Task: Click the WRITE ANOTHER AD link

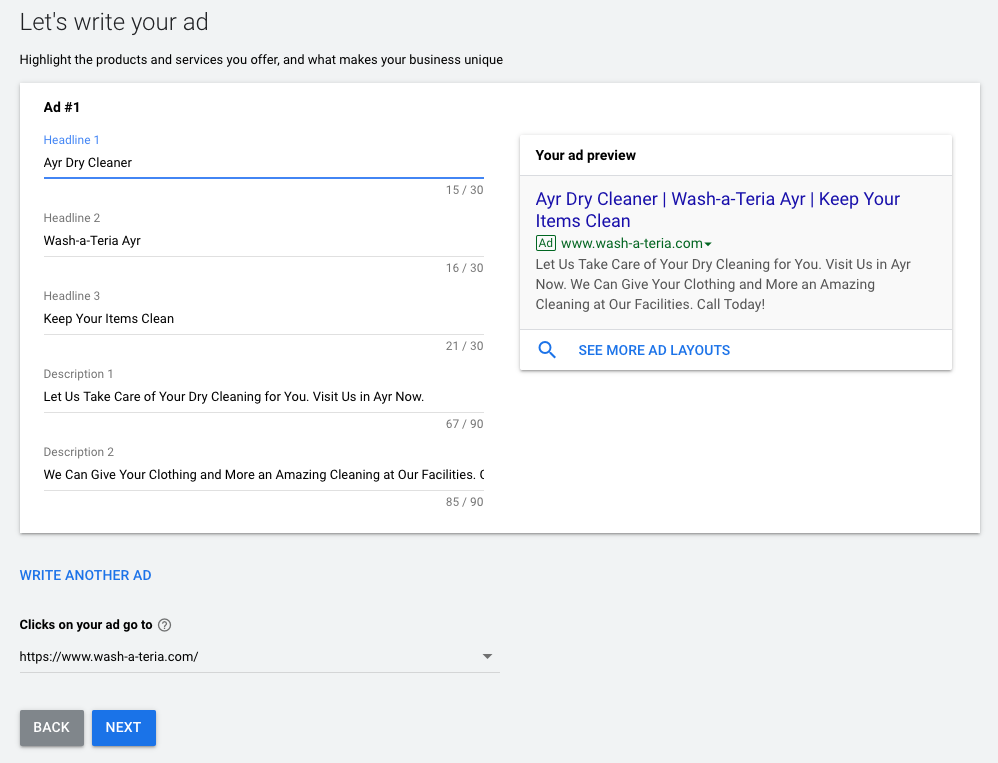Action: [x=86, y=575]
